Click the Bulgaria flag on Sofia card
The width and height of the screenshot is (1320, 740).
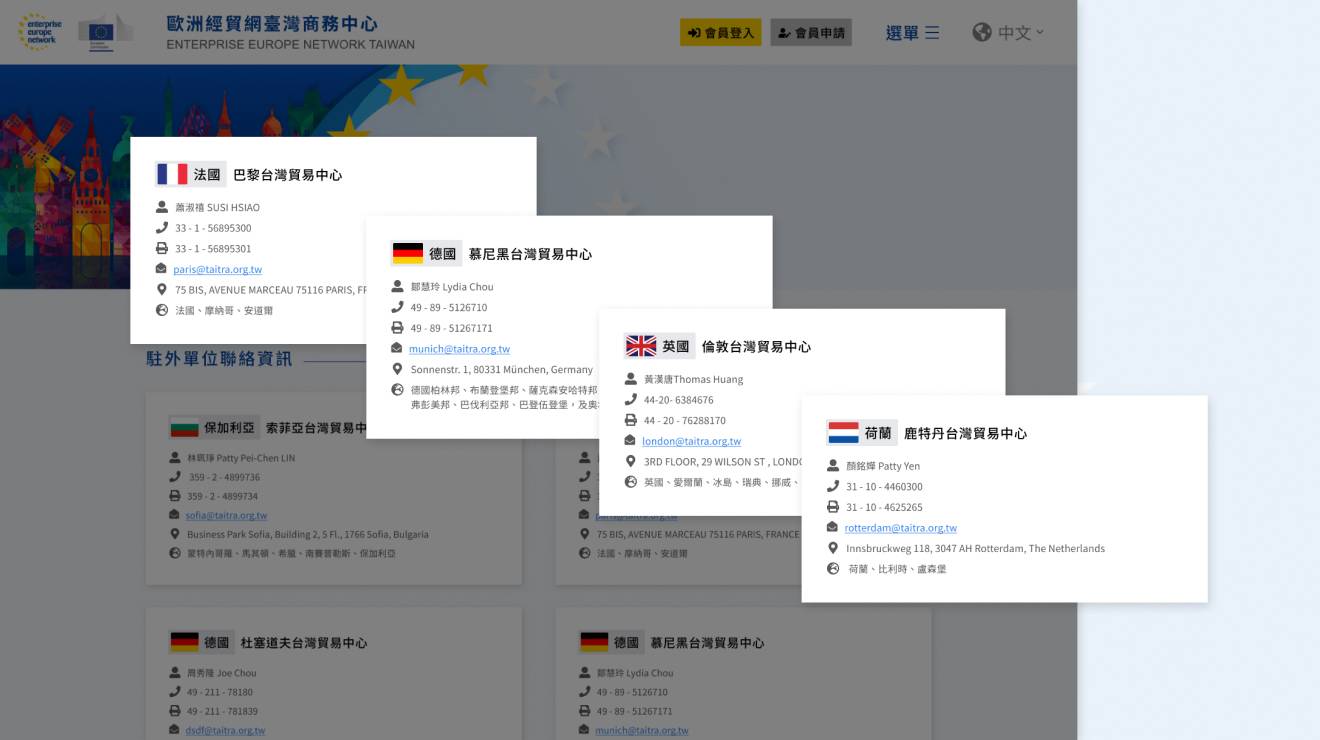point(185,427)
